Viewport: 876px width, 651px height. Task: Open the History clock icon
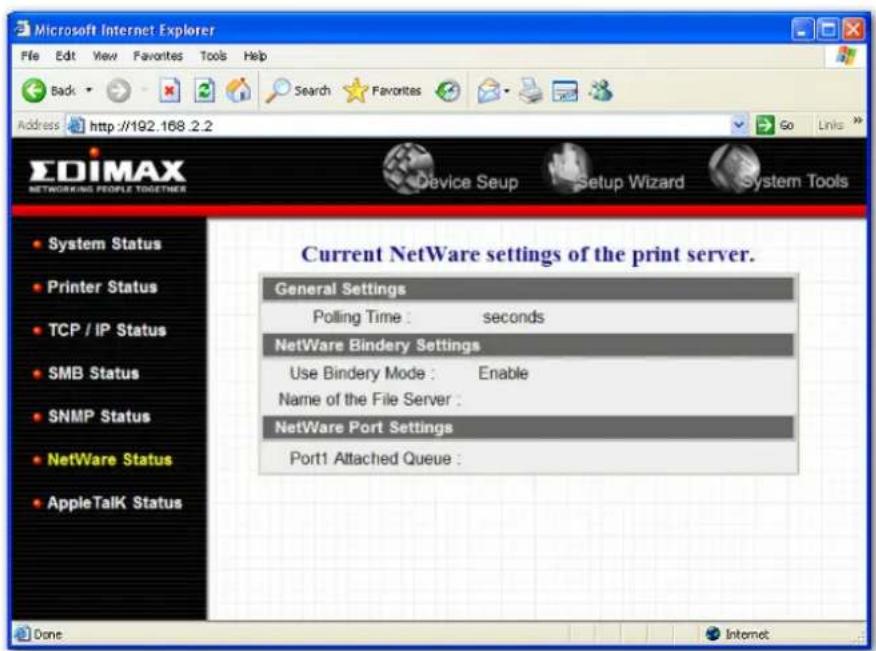tap(447, 91)
